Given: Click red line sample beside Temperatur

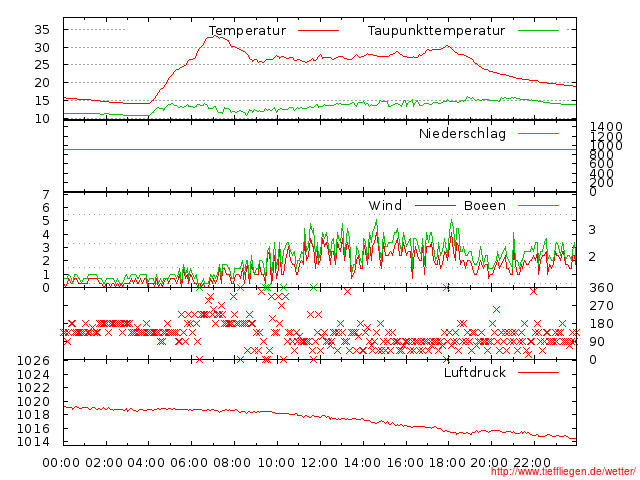Looking at the screenshot, I should point(318,31).
